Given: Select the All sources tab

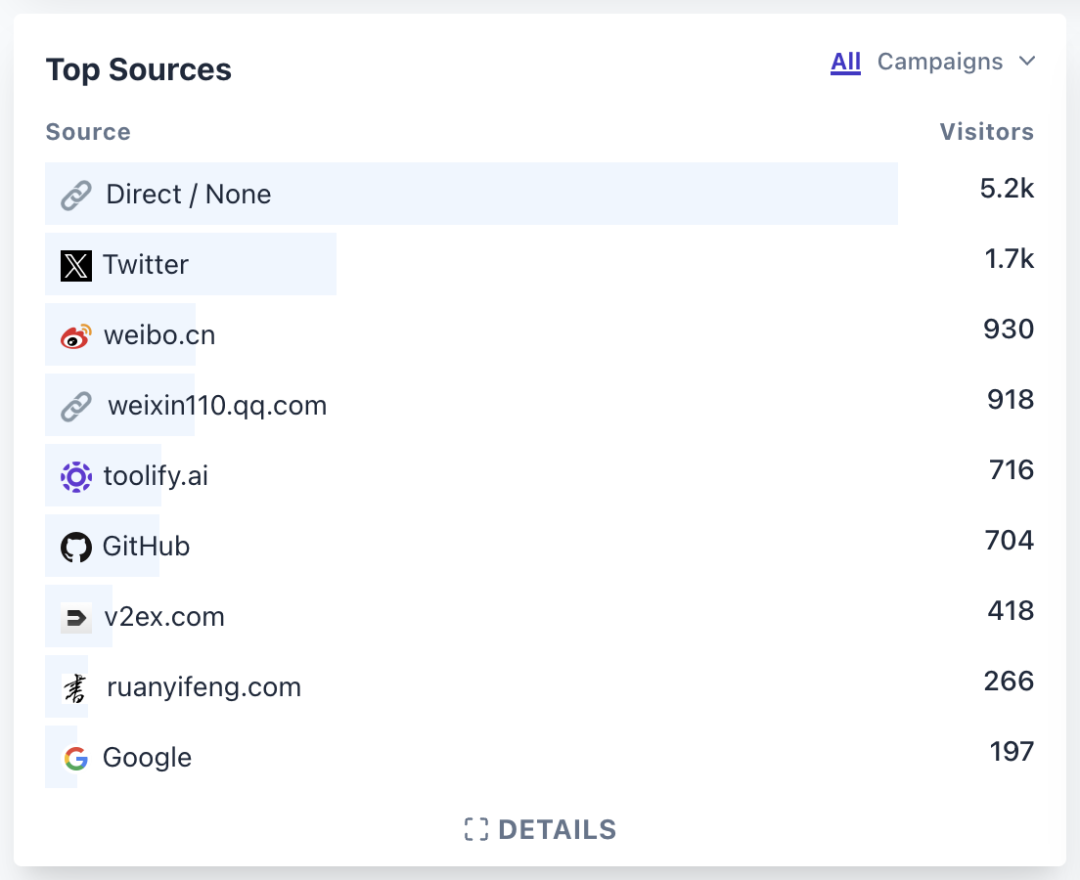Looking at the screenshot, I should click(x=845, y=62).
